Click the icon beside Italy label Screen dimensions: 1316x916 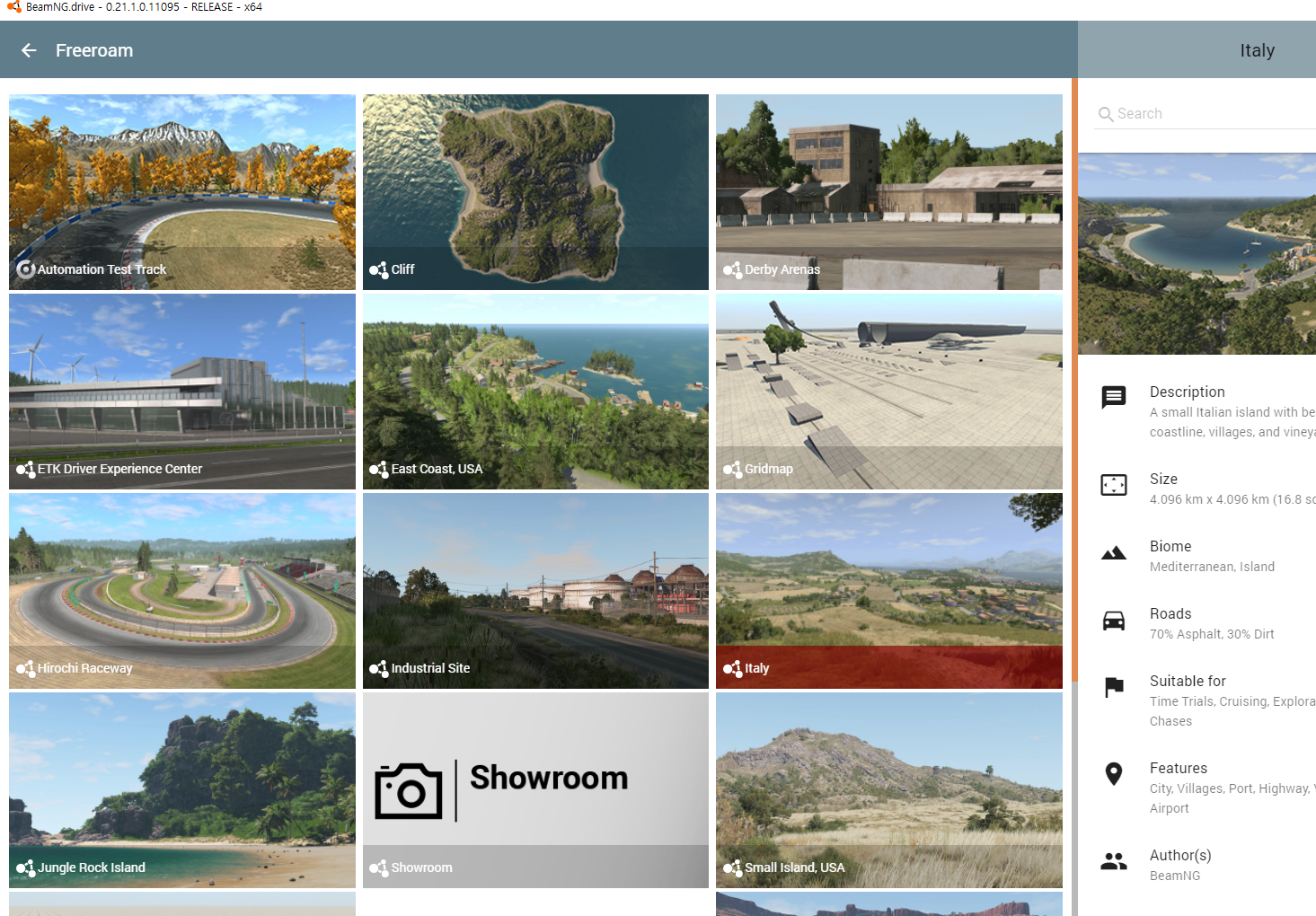732,668
